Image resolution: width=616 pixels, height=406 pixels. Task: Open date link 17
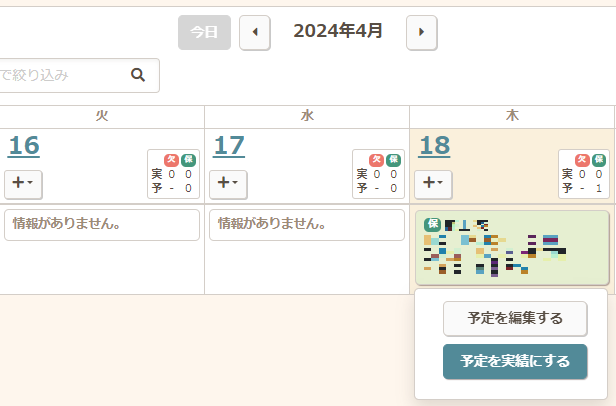click(229, 146)
